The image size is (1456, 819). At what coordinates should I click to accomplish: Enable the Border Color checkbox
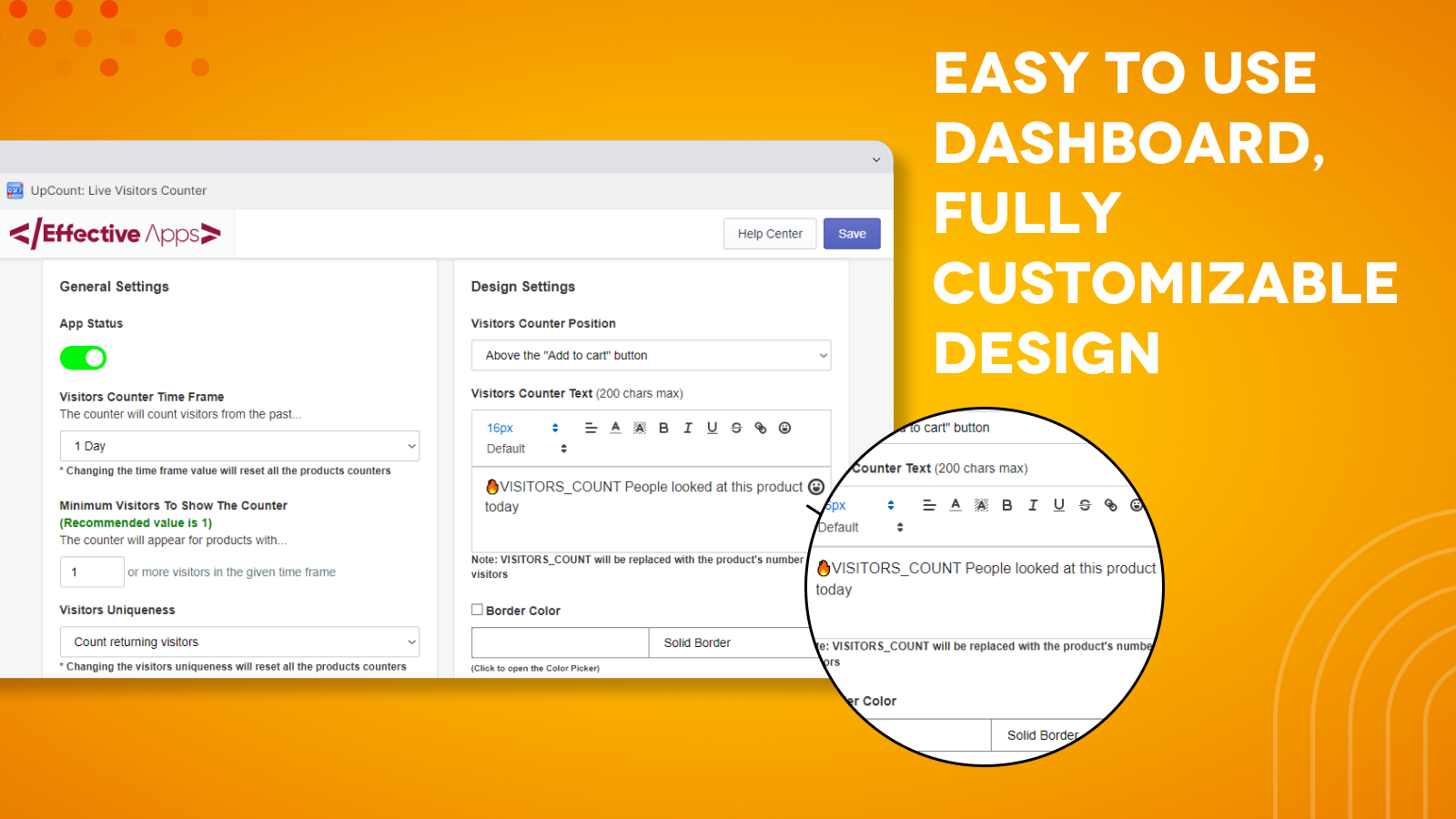click(477, 610)
